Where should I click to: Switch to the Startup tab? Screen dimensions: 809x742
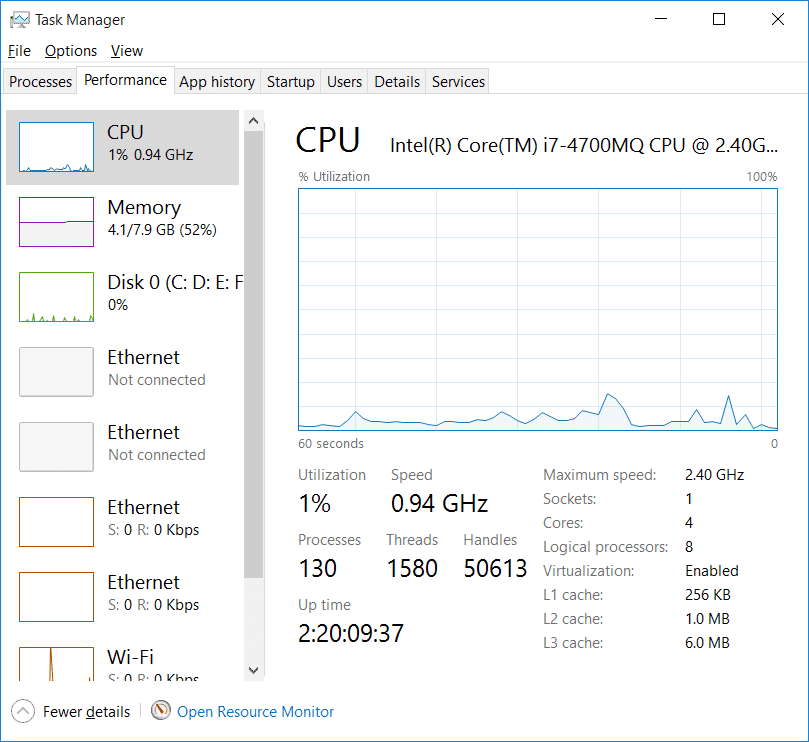[290, 82]
